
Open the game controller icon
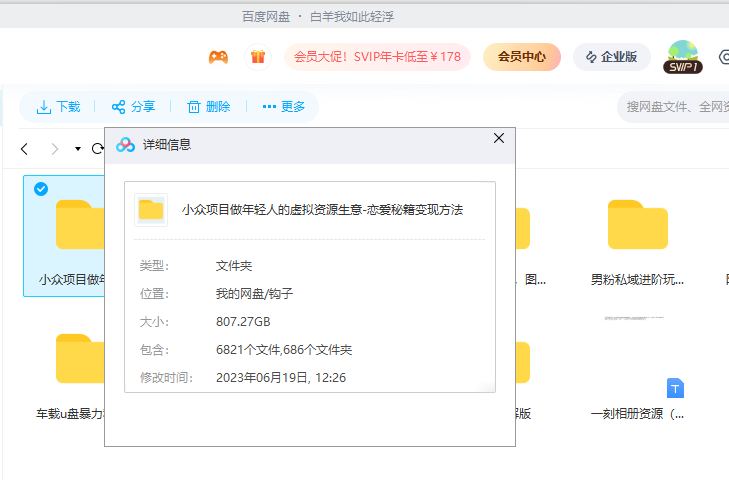(x=217, y=57)
